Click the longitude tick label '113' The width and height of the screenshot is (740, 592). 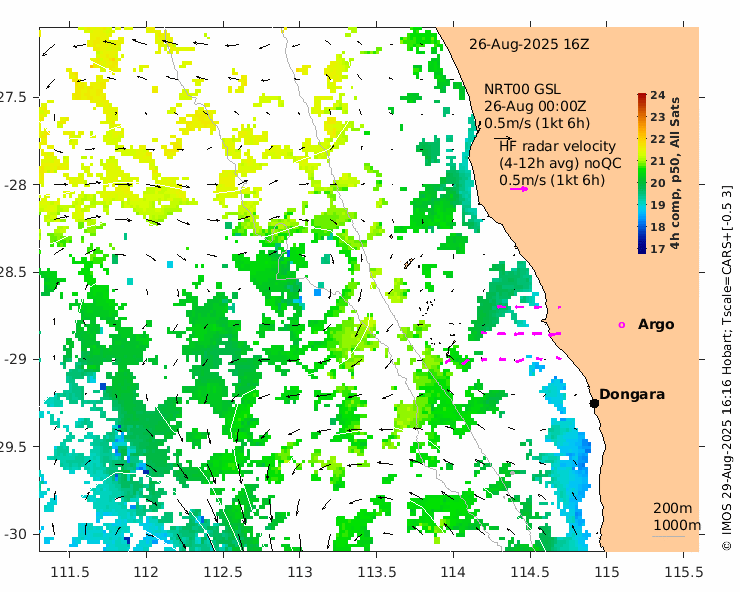pyautogui.click(x=300, y=572)
